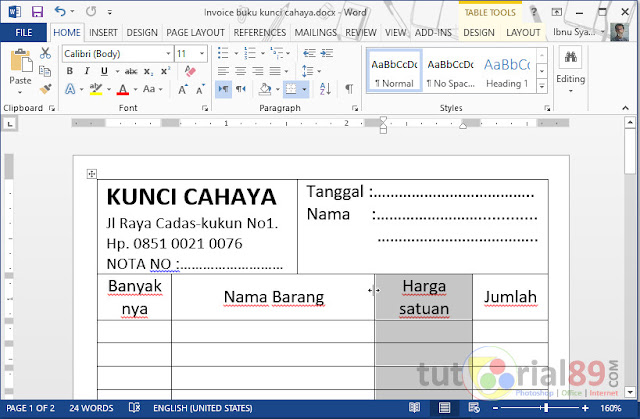
Task: Zoom in with the plus button
Action: [585, 408]
